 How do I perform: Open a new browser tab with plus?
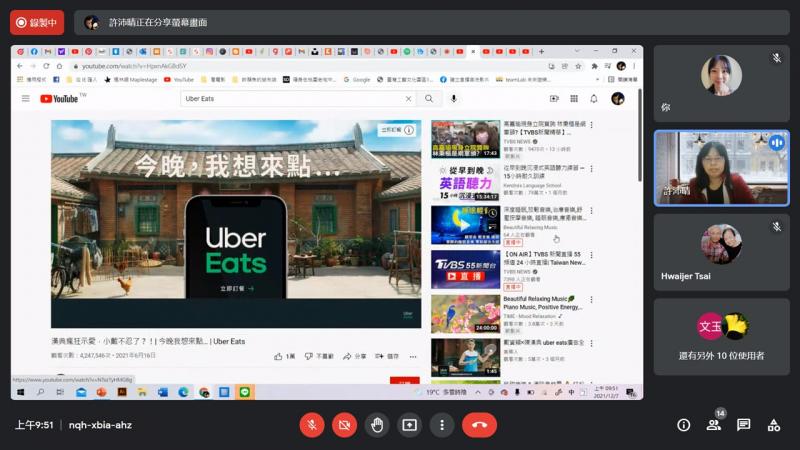coord(541,52)
